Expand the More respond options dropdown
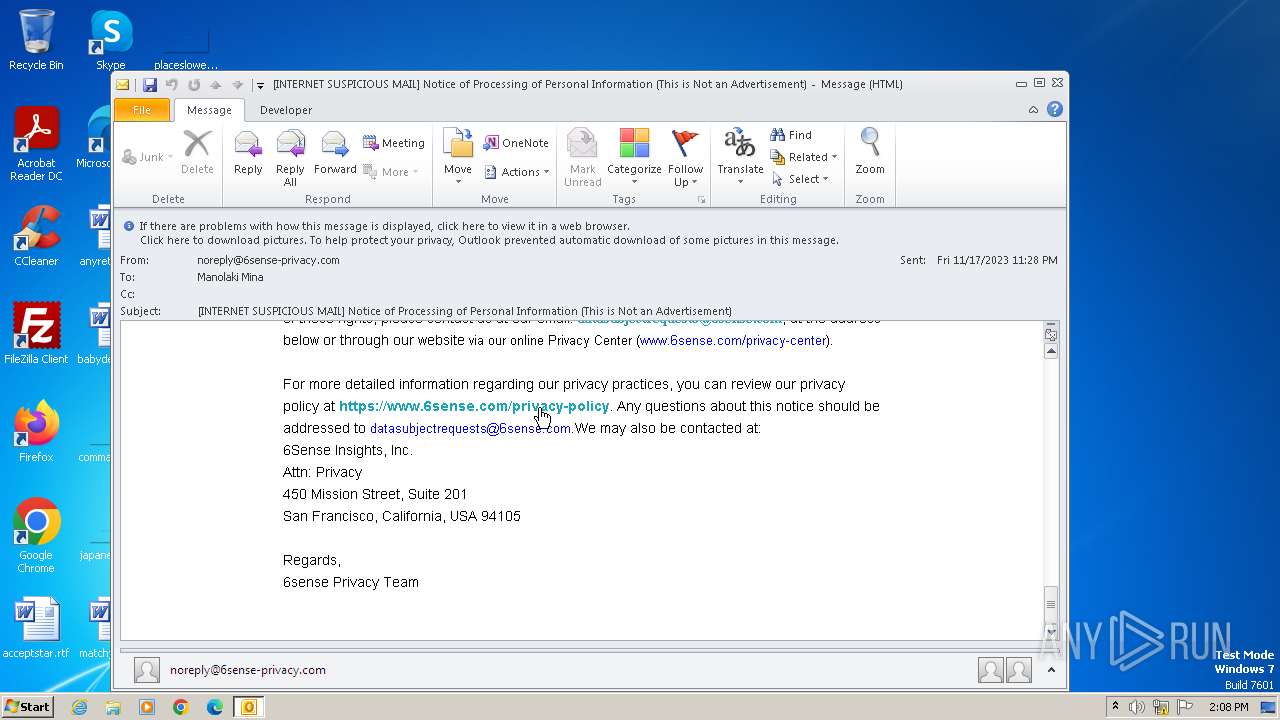 (389, 172)
